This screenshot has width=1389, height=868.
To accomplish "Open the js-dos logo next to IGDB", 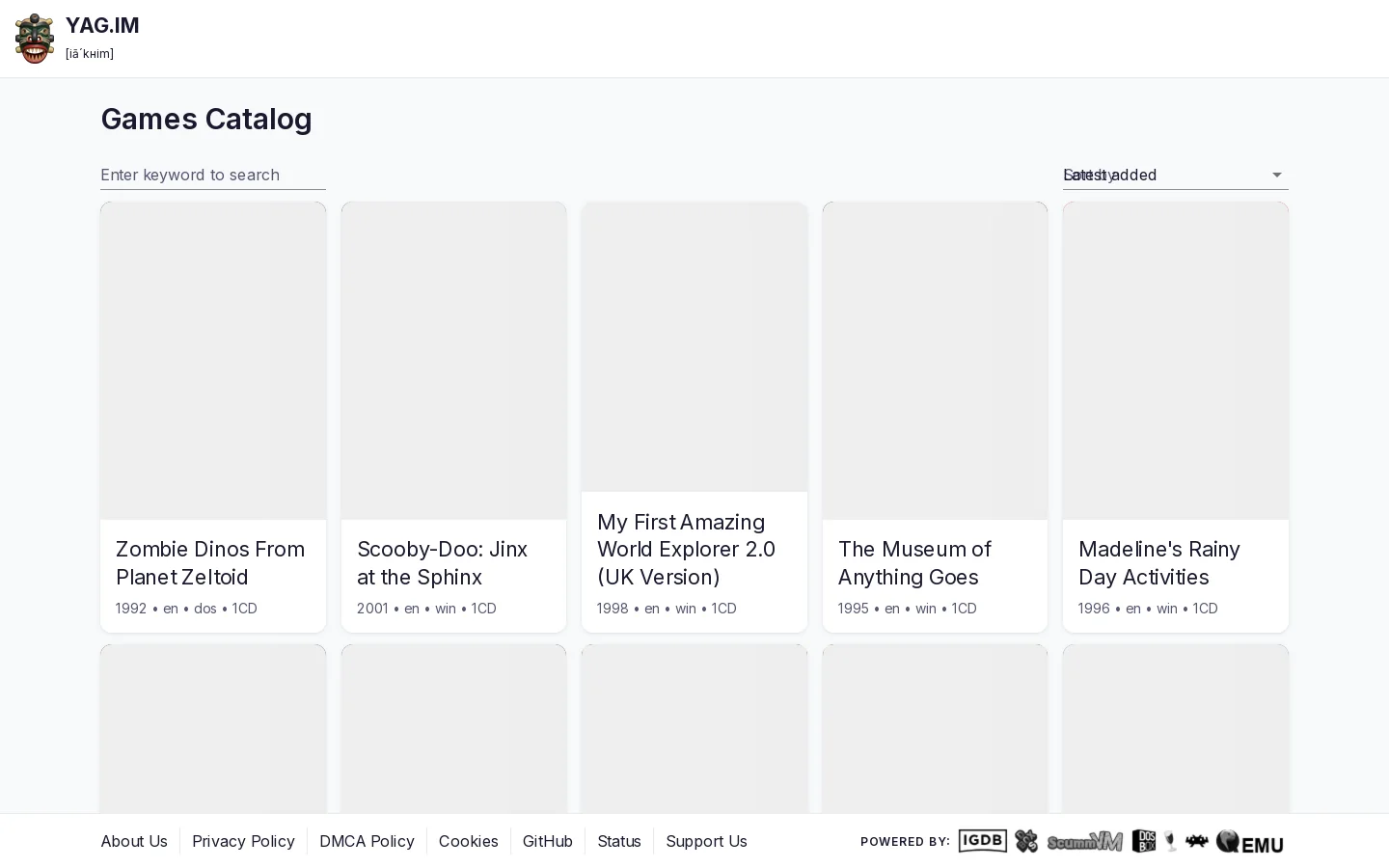I will click(x=1026, y=841).
